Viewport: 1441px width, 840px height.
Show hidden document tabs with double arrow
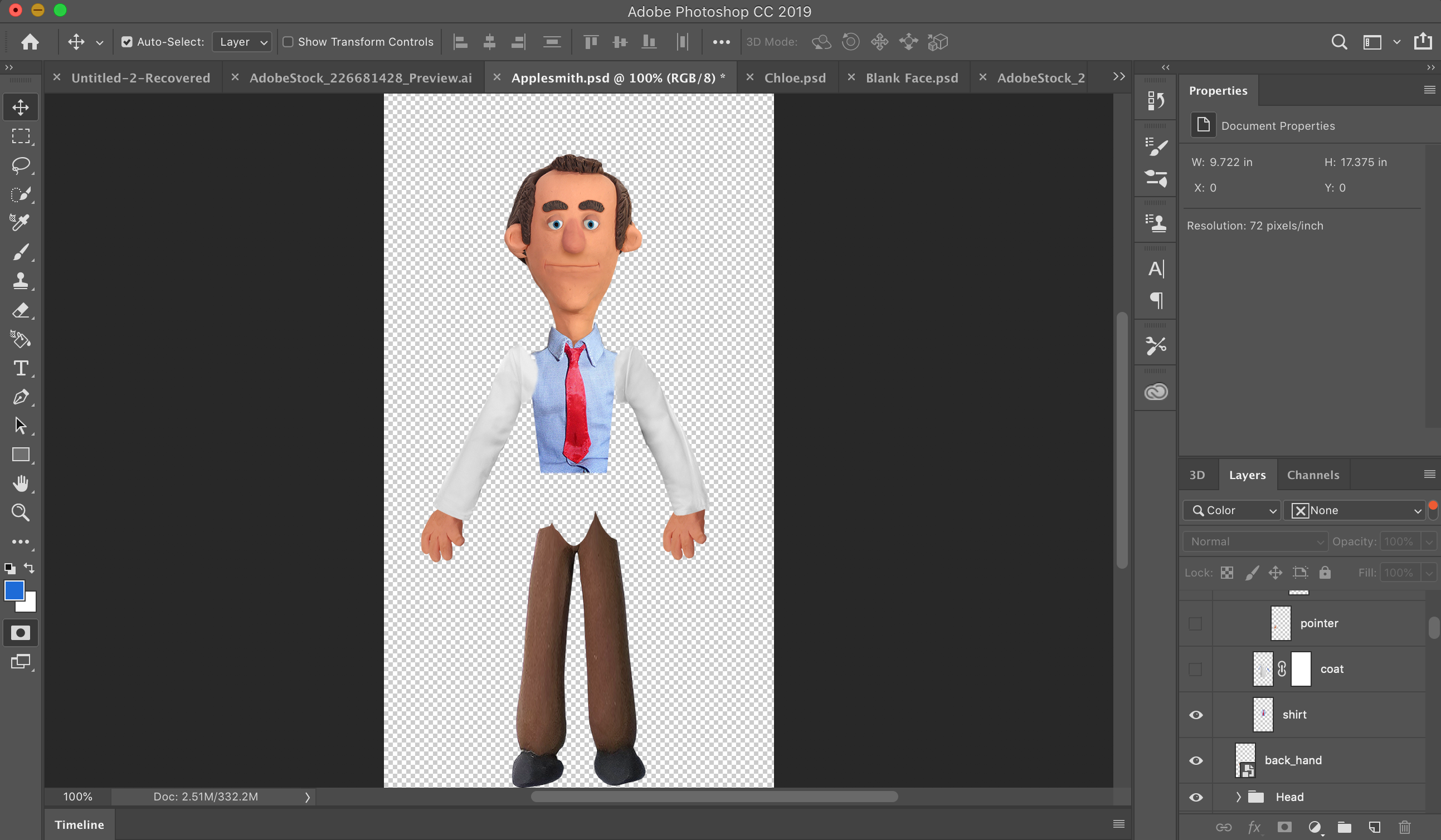1119,76
